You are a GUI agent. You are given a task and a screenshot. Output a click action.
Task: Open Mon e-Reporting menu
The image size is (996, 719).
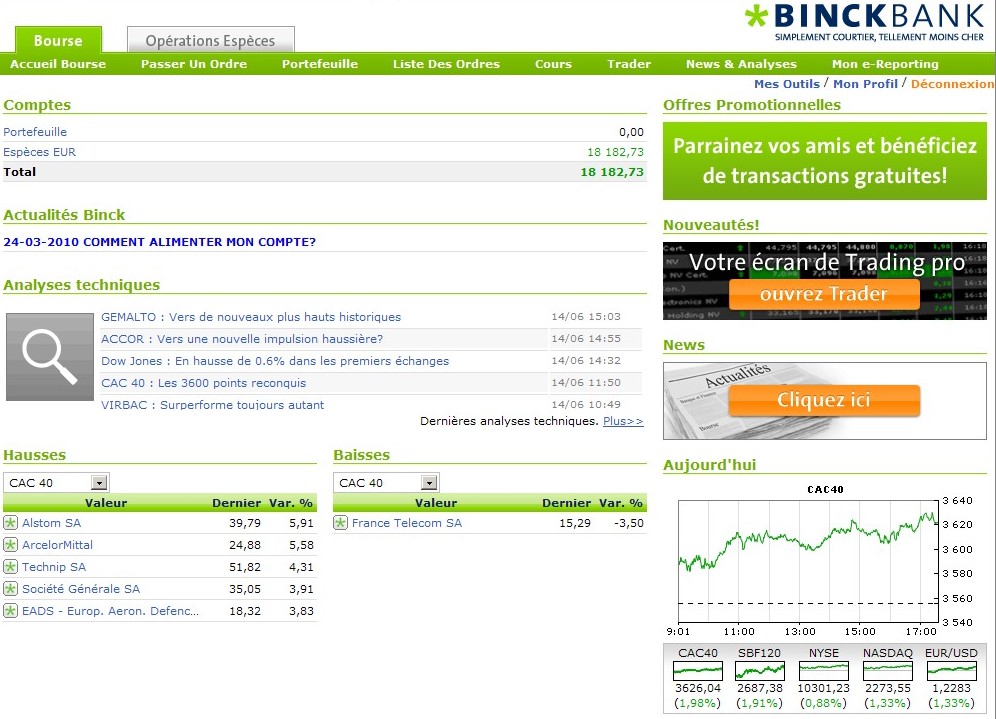(x=885, y=64)
